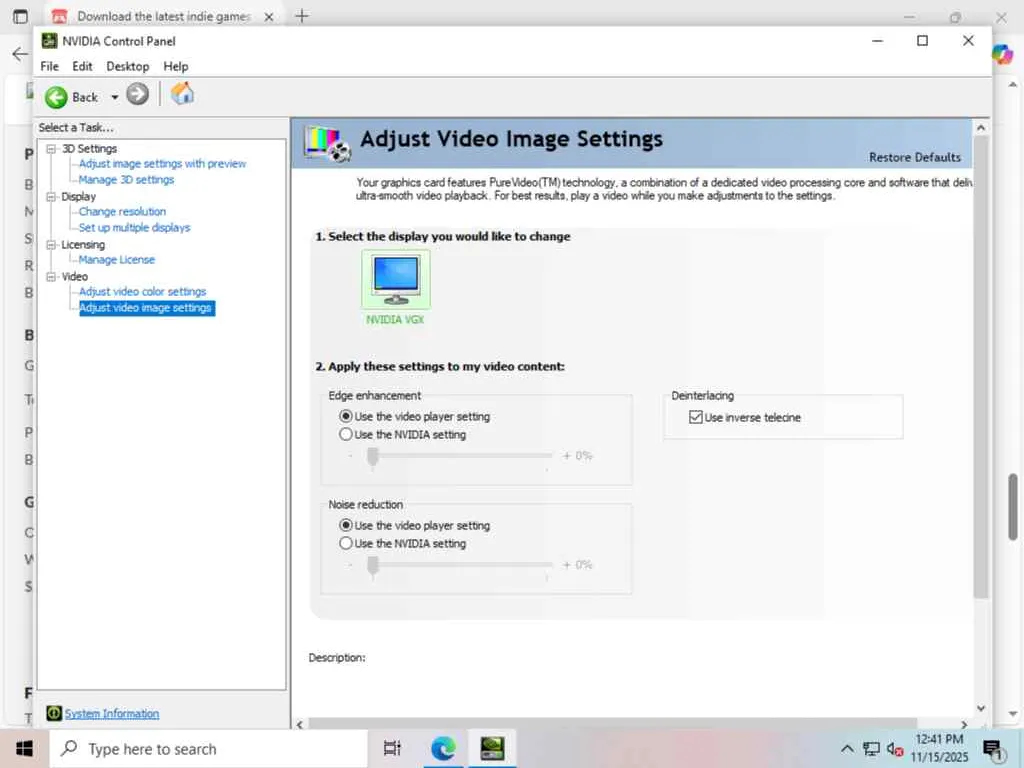Image resolution: width=1024 pixels, height=768 pixels.
Task: Open the notification center icon
Action: point(993,750)
